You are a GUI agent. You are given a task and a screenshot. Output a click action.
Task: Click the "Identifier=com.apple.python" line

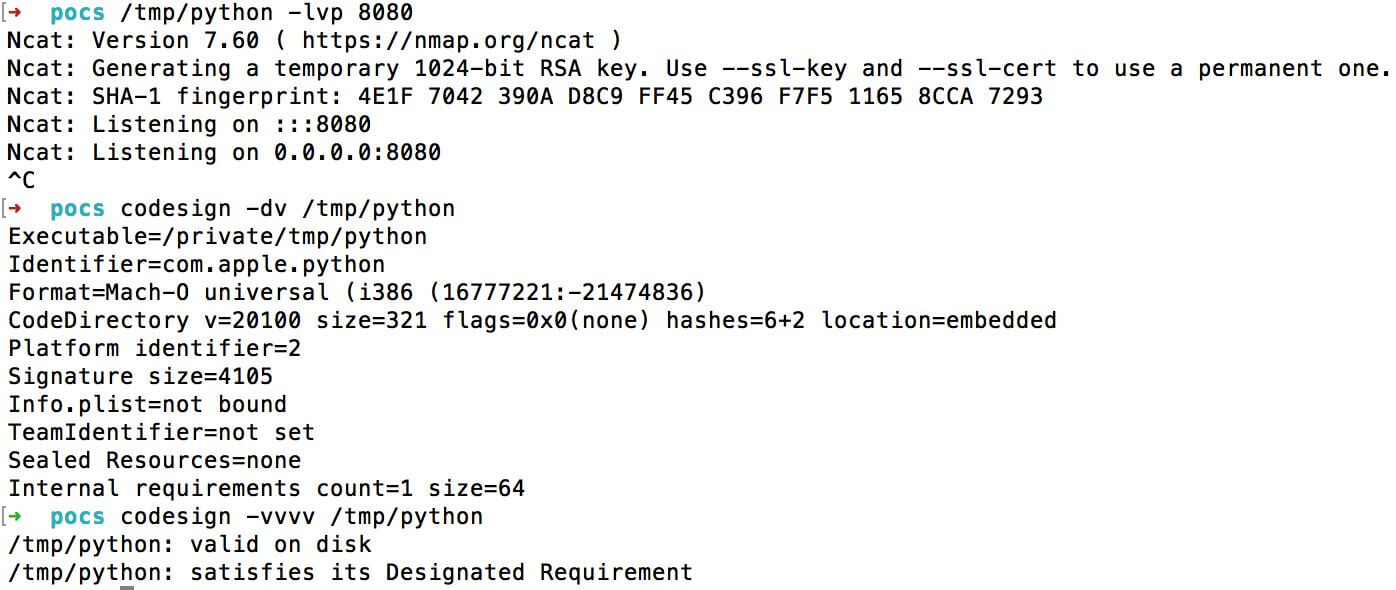pos(196,265)
